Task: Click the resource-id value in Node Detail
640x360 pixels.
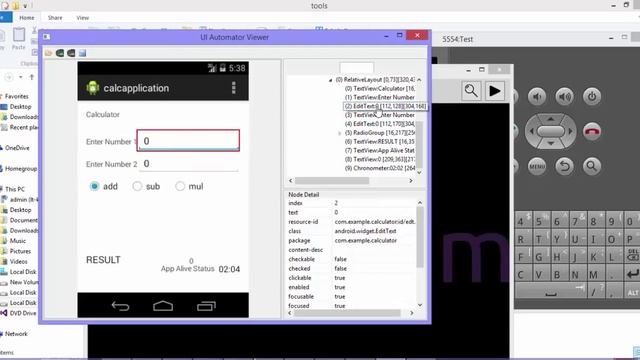Action: coord(375,222)
